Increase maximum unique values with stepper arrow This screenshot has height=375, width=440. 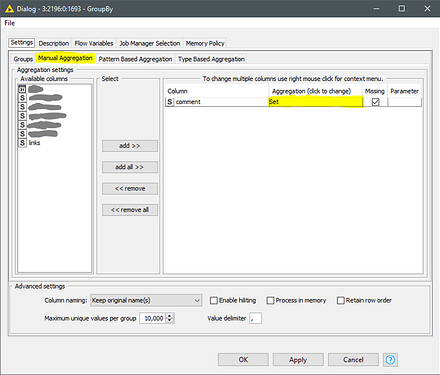click(170, 316)
